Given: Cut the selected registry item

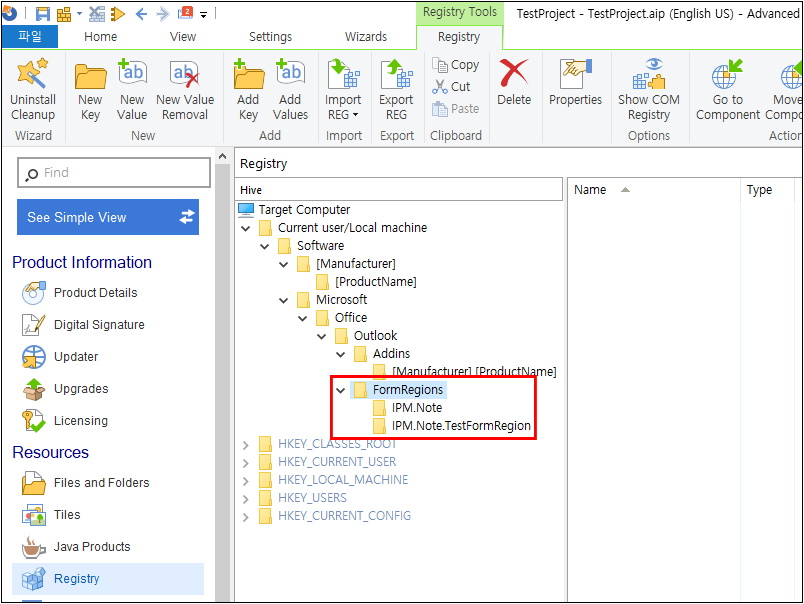Looking at the screenshot, I should tap(451, 87).
